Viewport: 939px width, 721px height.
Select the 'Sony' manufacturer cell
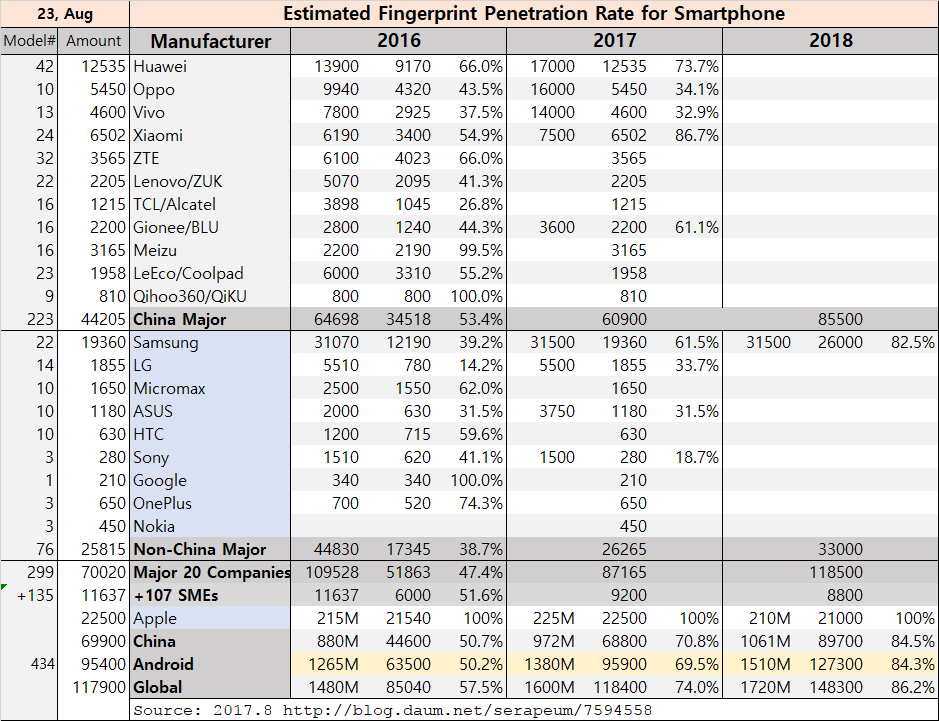(x=210, y=458)
